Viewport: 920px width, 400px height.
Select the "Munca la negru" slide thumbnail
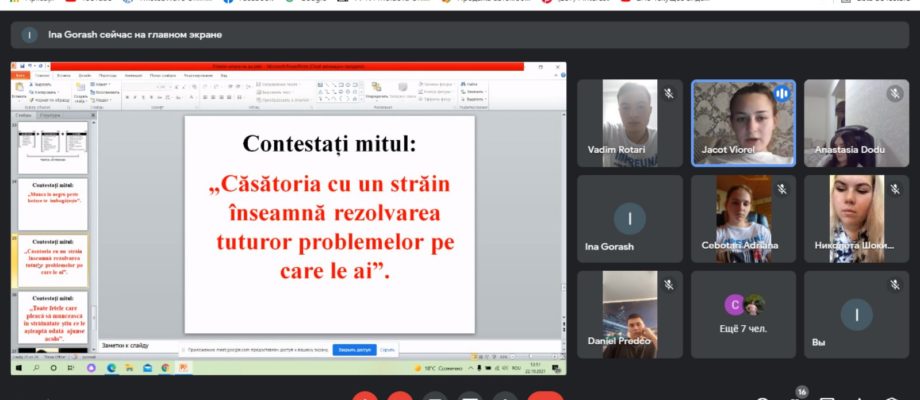[53, 204]
